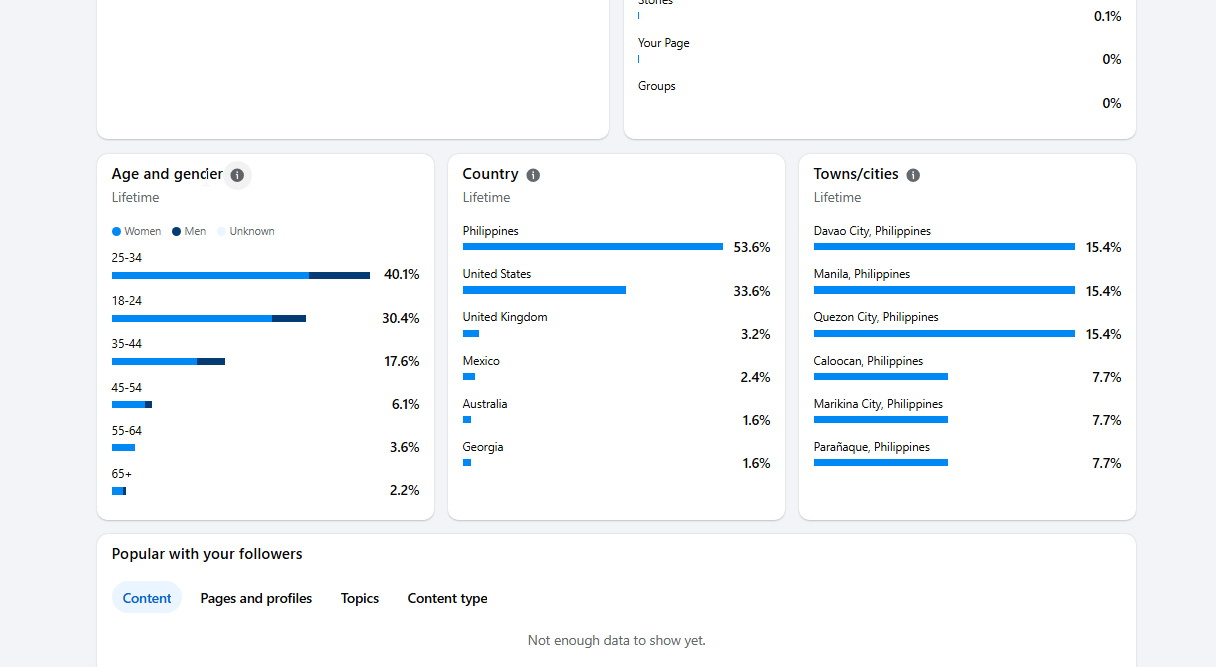Viewport: 1216px width, 667px height.
Task: Click the Unknown legend dot
Action: coord(222,231)
